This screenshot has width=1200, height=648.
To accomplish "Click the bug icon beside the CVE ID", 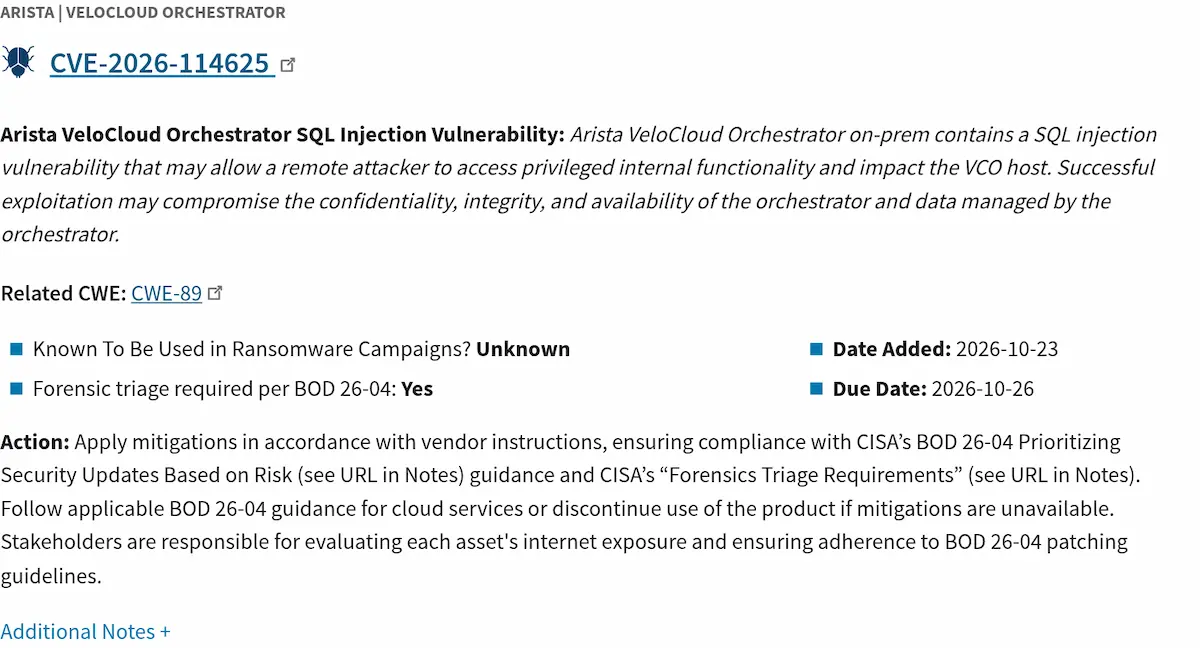I will coord(18,62).
